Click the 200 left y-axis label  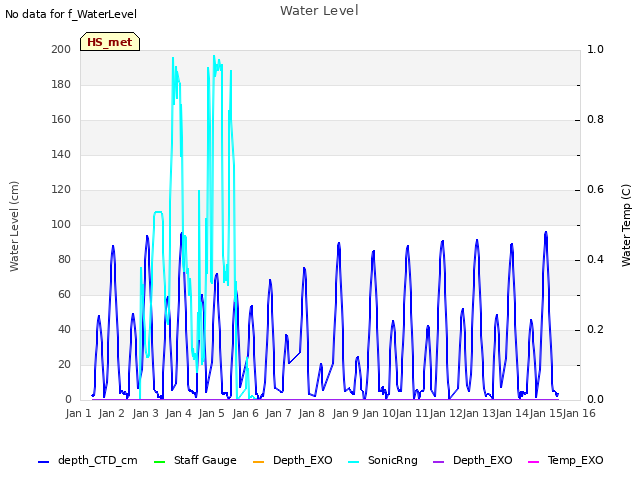pos(61,49)
